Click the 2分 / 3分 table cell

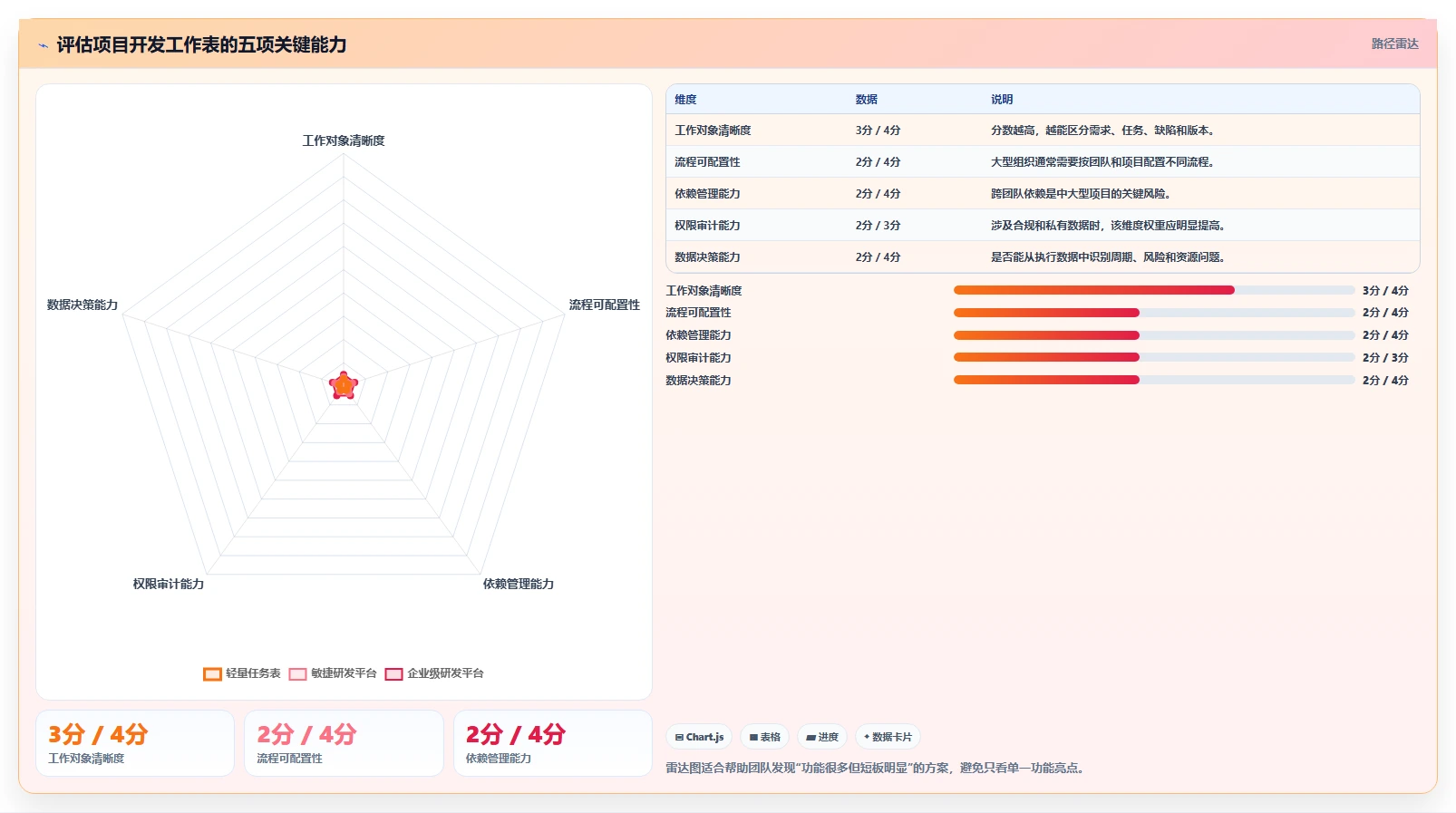878,226
